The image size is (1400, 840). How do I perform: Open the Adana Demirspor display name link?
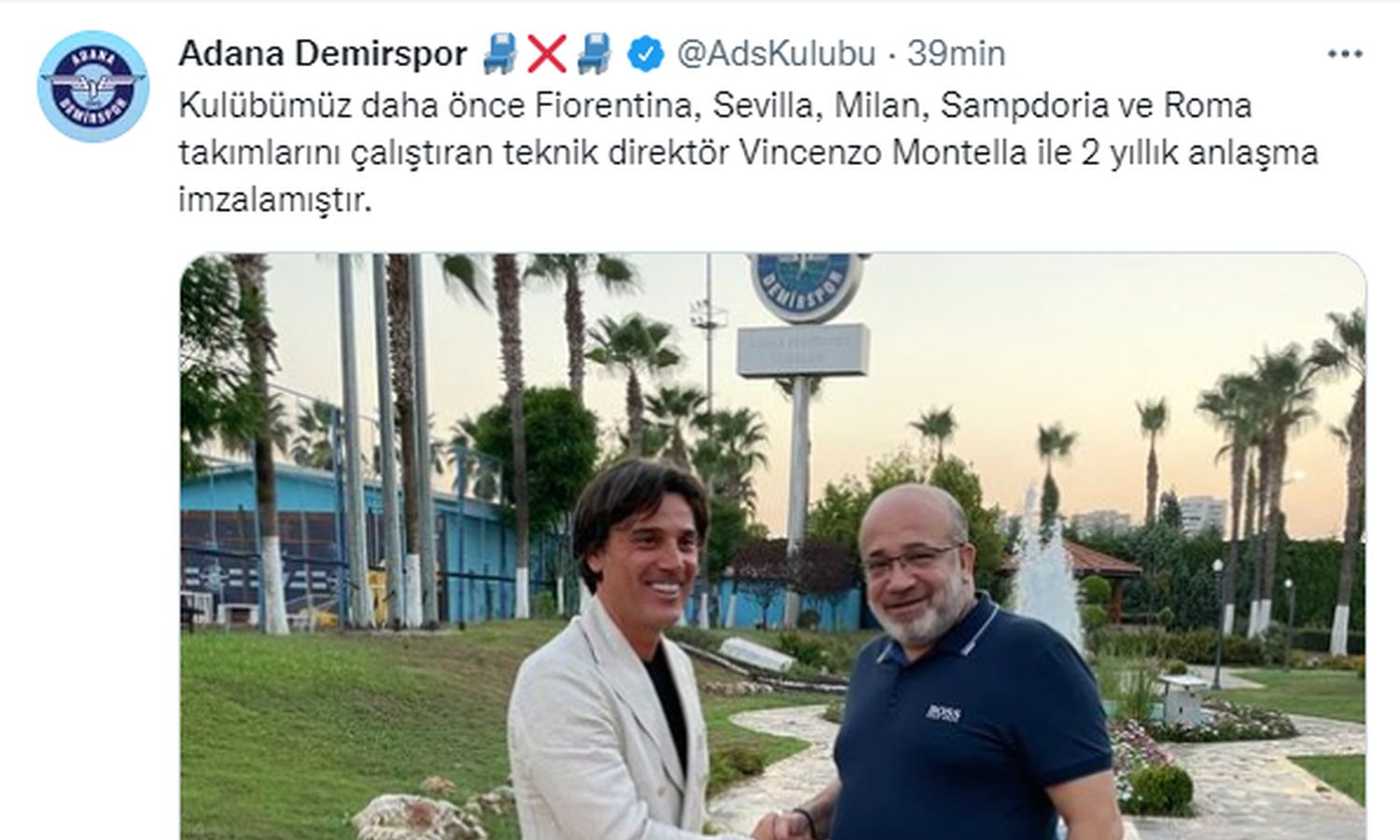(x=322, y=54)
